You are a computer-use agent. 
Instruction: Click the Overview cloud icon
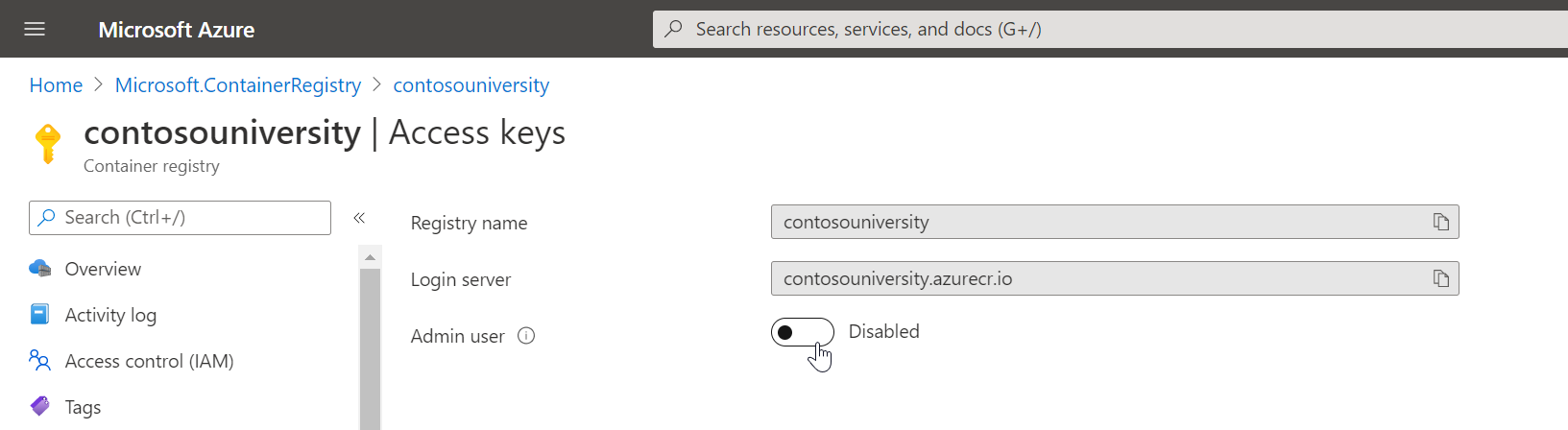click(40, 269)
